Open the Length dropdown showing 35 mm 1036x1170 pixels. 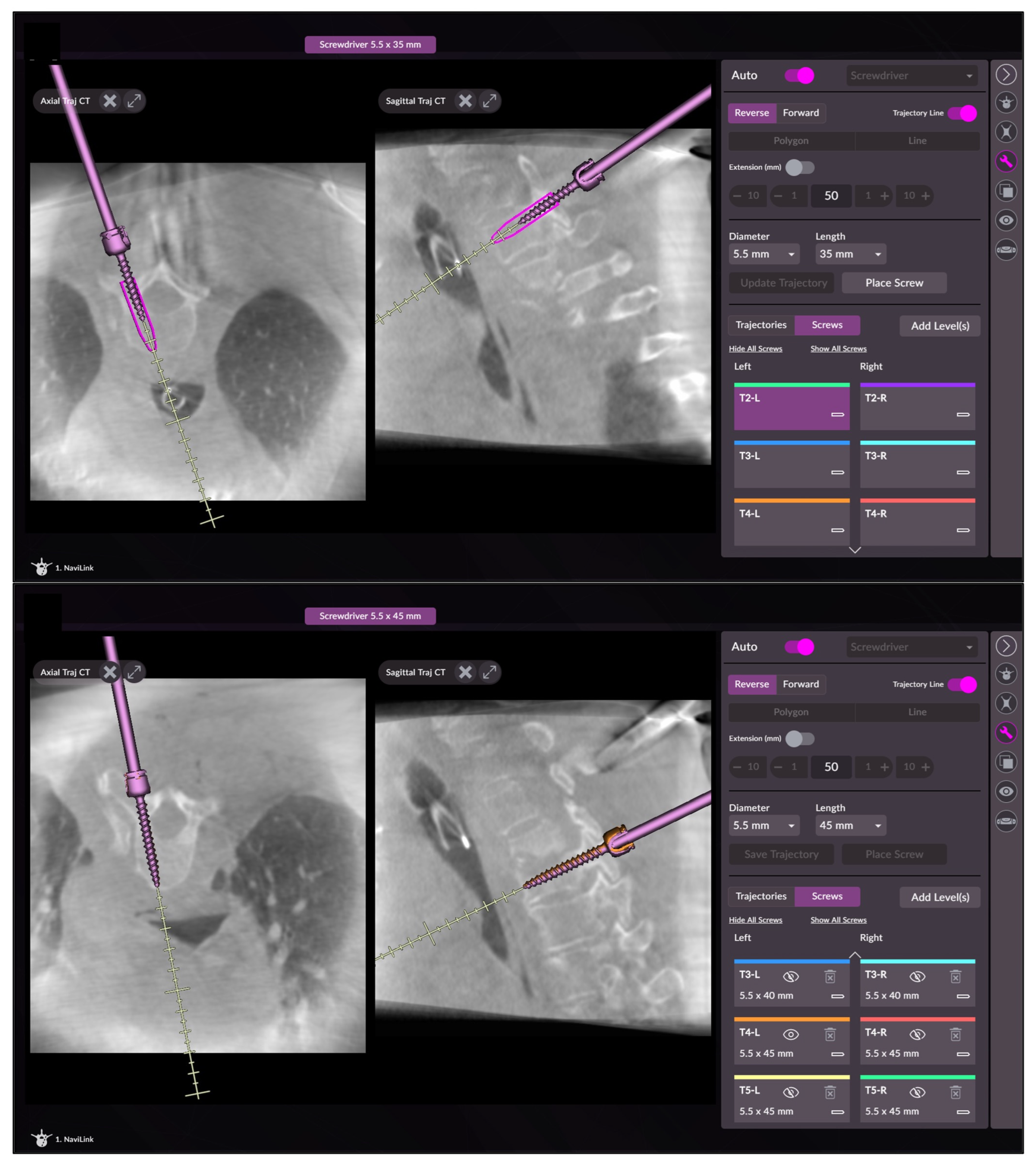[x=850, y=254]
